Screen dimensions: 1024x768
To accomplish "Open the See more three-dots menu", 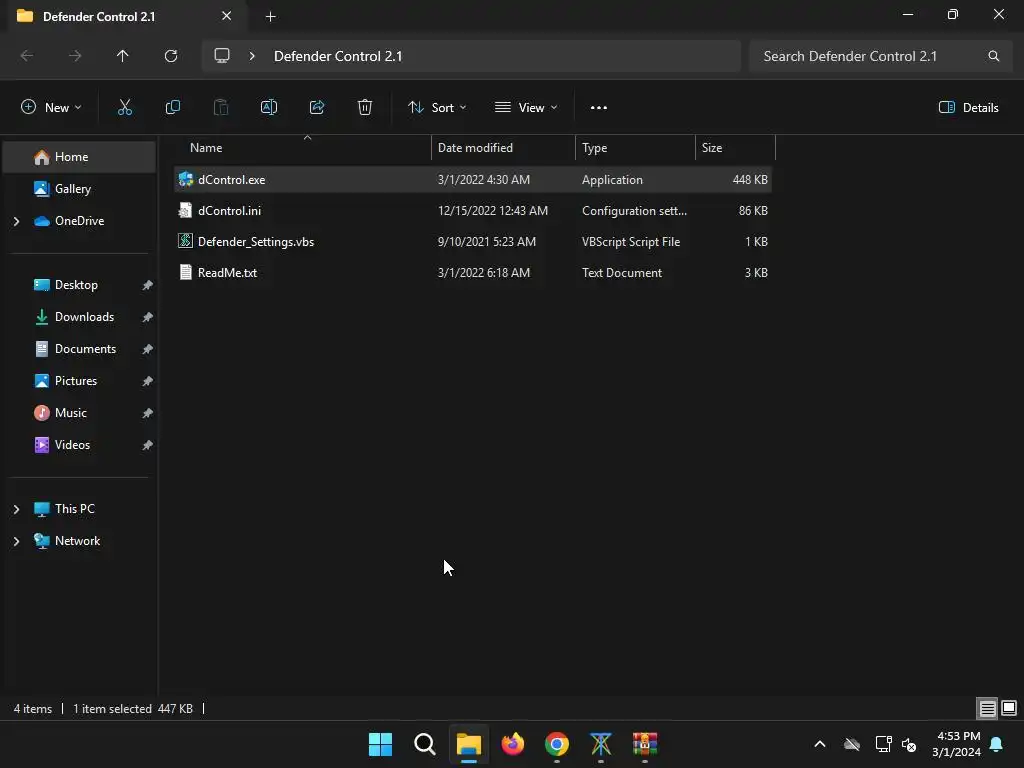I will point(599,108).
